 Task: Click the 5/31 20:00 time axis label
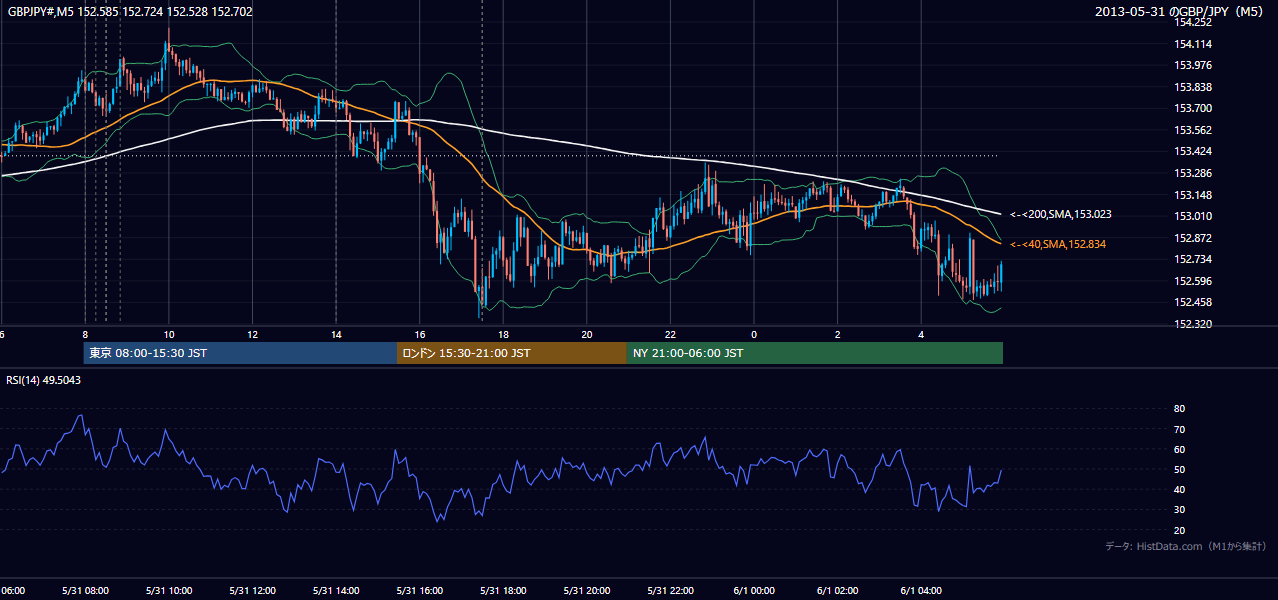pyautogui.click(x=586, y=591)
